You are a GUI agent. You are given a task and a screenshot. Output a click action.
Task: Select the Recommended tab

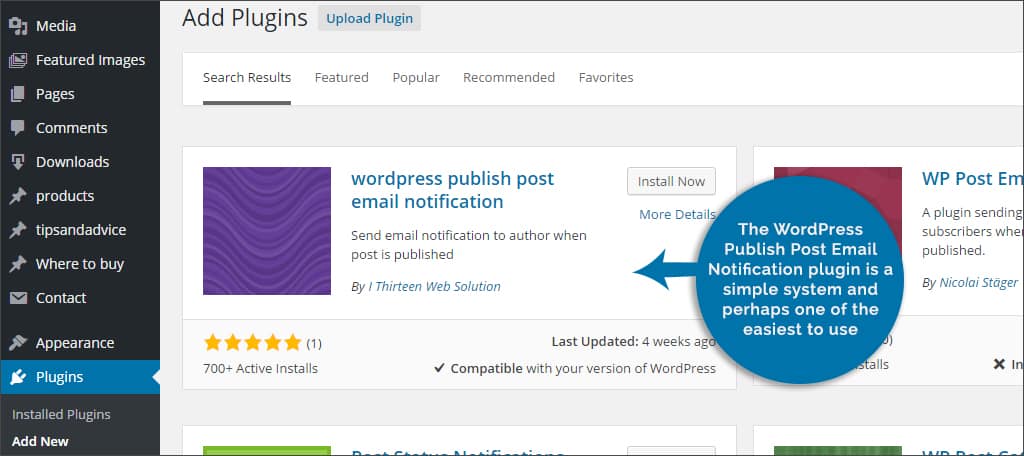(x=508, y=78)
